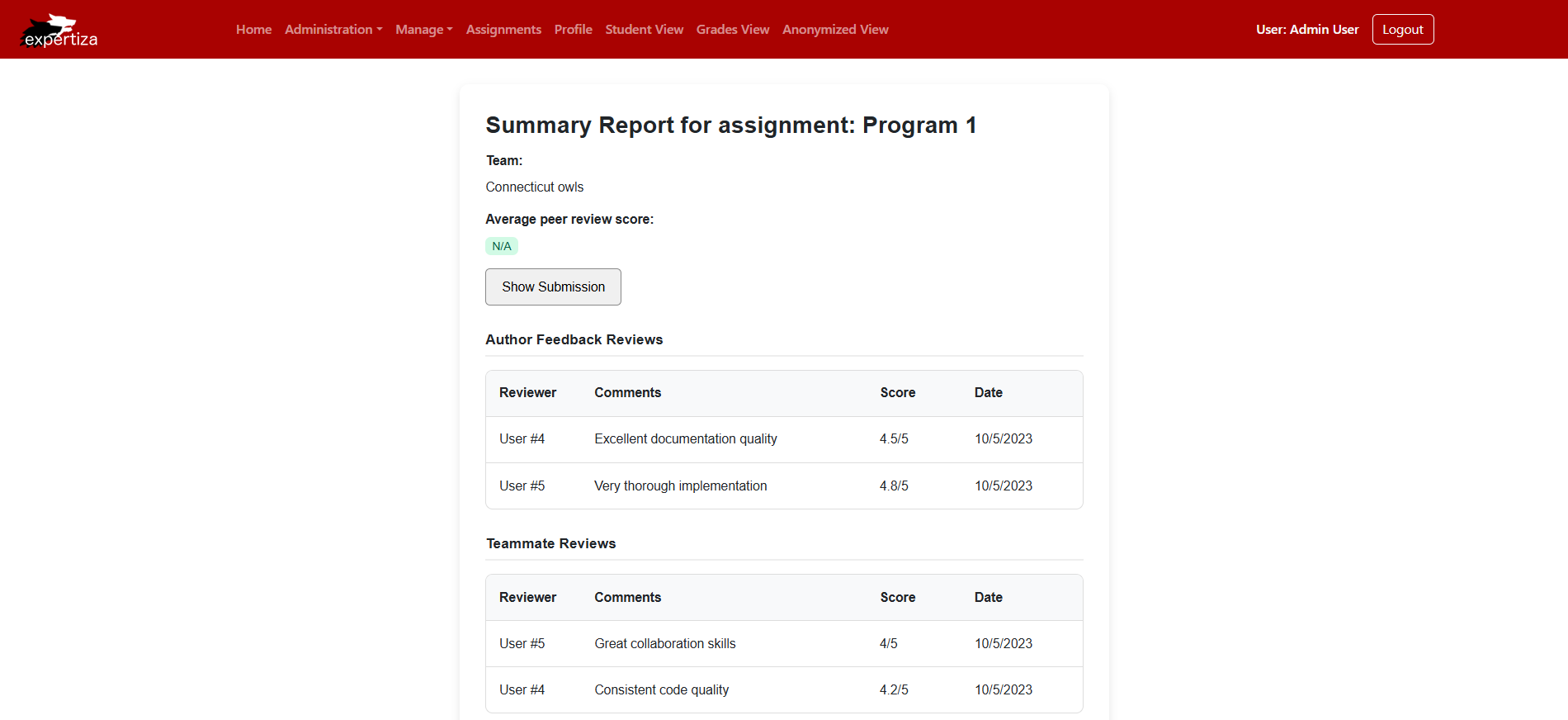Switch to Student View
The height and width of the screenshot is (720, 1568).
pyautogui.click(x=644, y=30)
